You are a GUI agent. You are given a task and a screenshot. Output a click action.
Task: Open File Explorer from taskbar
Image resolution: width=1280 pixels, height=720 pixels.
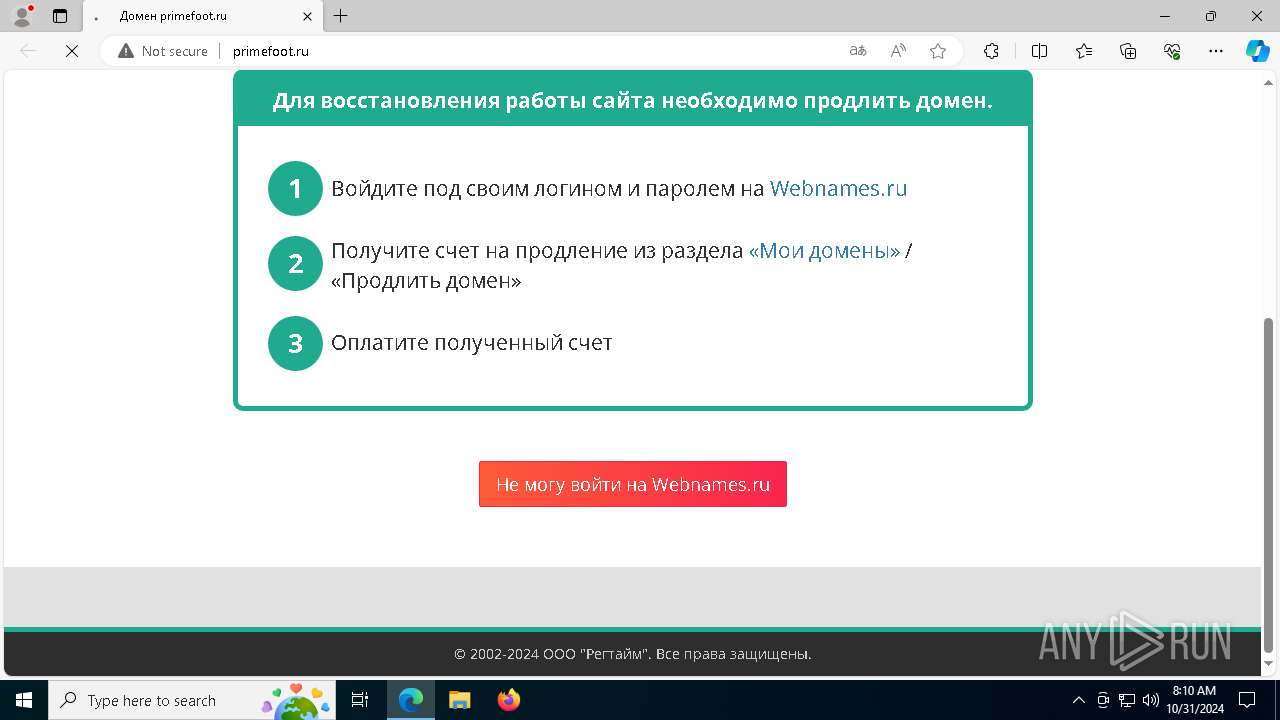[460, 700]
